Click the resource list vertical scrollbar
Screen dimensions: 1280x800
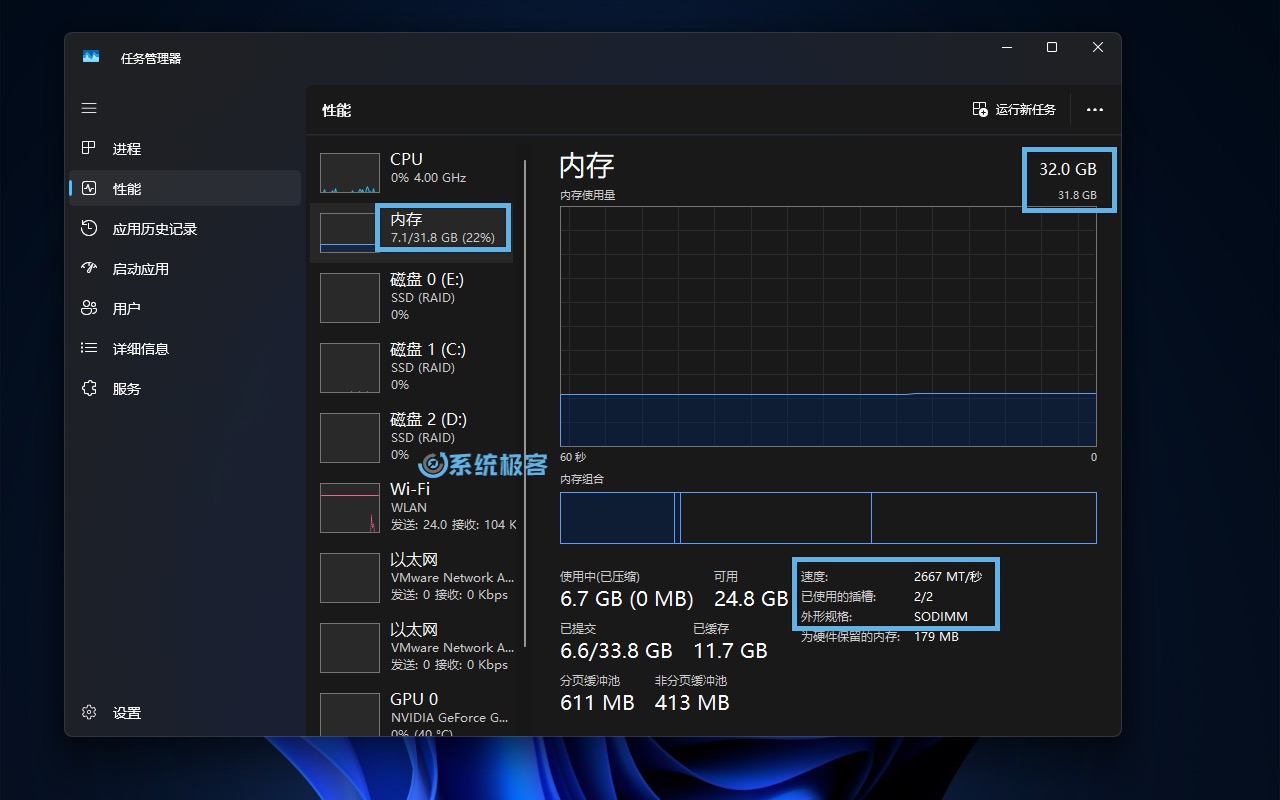[x=525, y=400]
